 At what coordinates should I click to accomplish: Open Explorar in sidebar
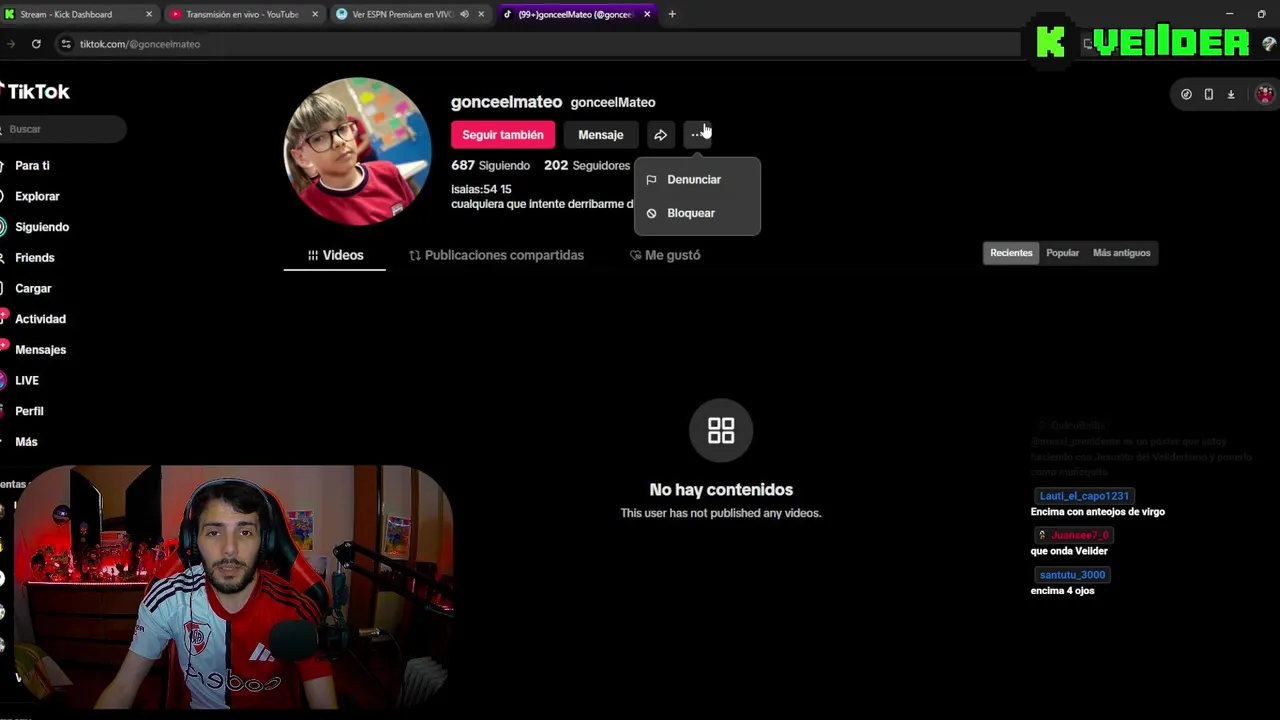37,197
